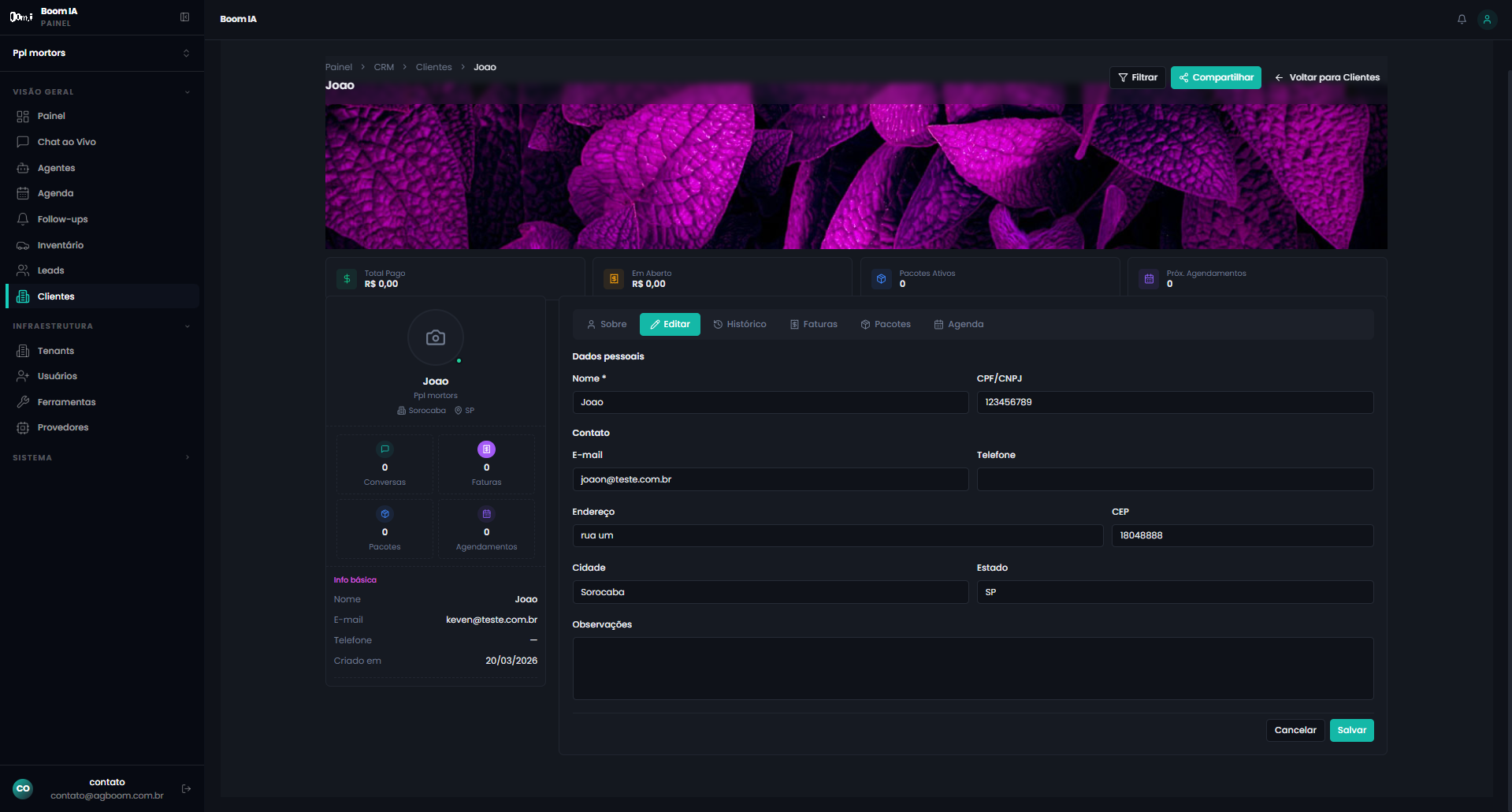Click the logout icon near contato email
The width and height of the screenshot is (1512, 812).
tap(186, 788)
